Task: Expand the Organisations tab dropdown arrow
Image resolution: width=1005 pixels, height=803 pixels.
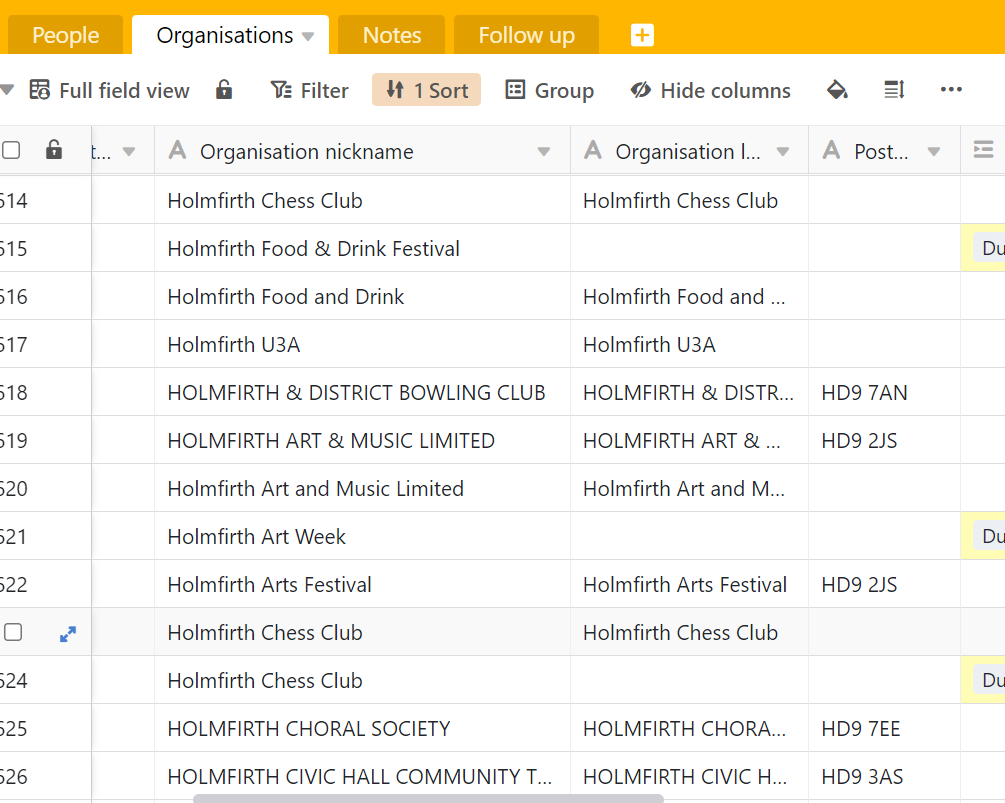Action: point(308,36)
